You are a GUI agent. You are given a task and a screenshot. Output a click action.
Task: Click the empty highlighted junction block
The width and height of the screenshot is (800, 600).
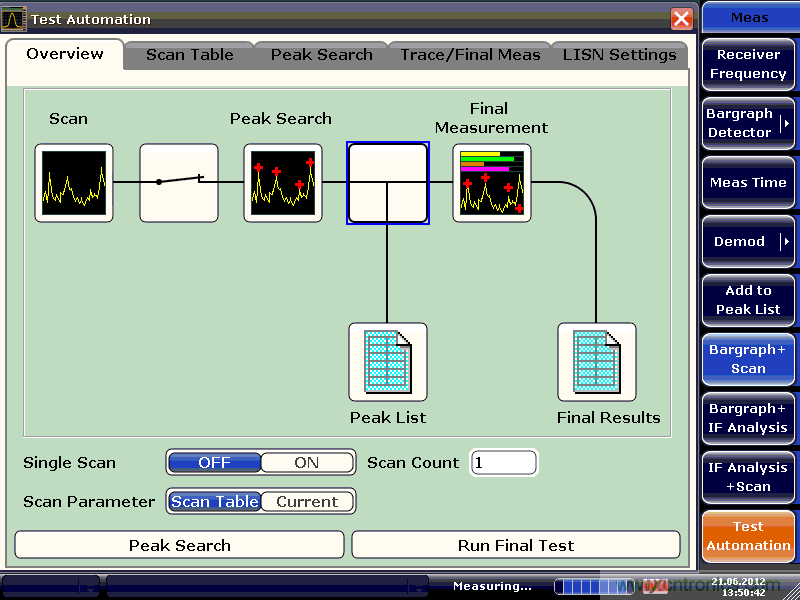[388, 183]
